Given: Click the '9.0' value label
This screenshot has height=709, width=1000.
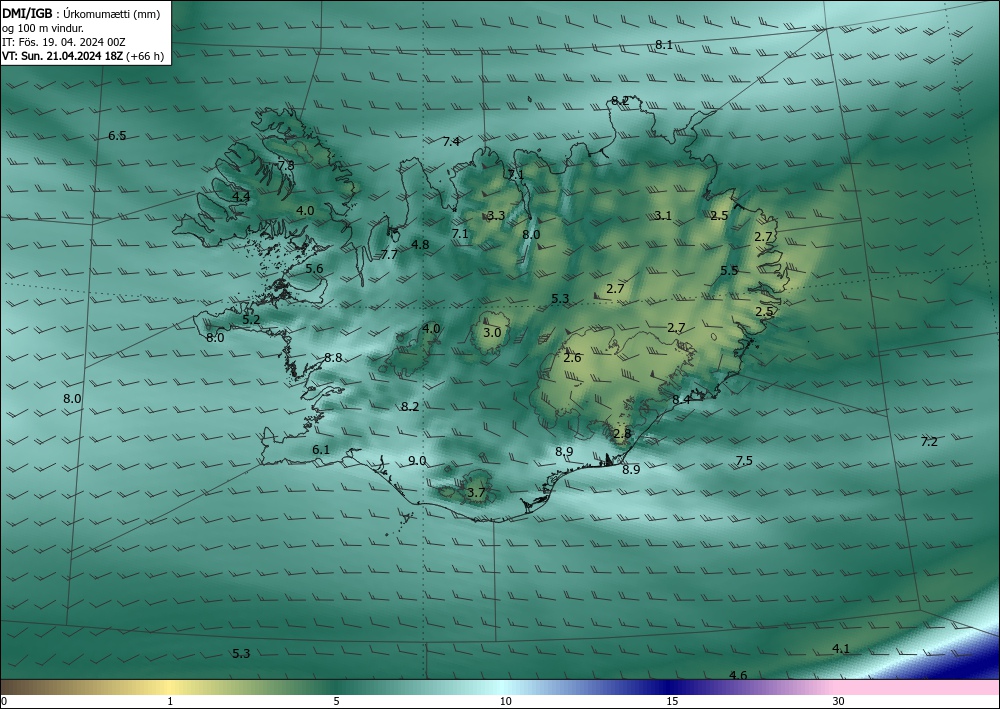Looking at the screenshot, I should click(x=417, y=461).
